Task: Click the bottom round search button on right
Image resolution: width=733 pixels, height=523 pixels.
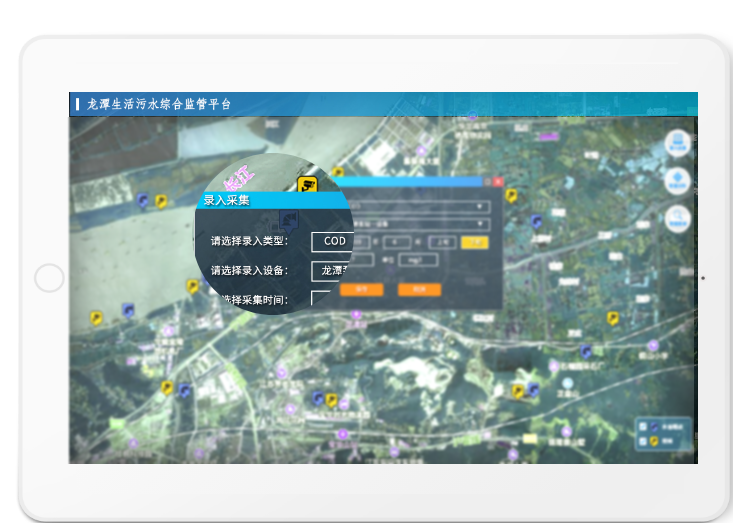Action: coord(678,217)
